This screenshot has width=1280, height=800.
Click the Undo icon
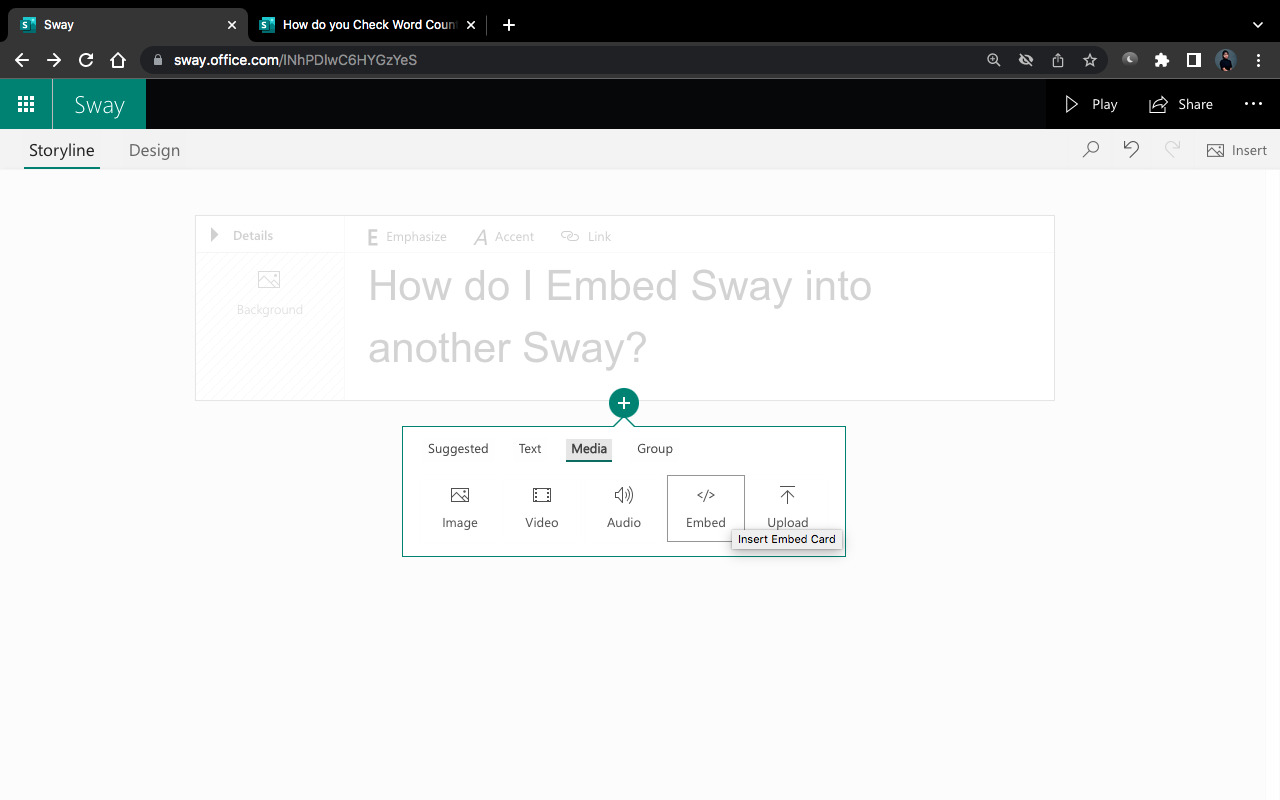point(1131,148)
